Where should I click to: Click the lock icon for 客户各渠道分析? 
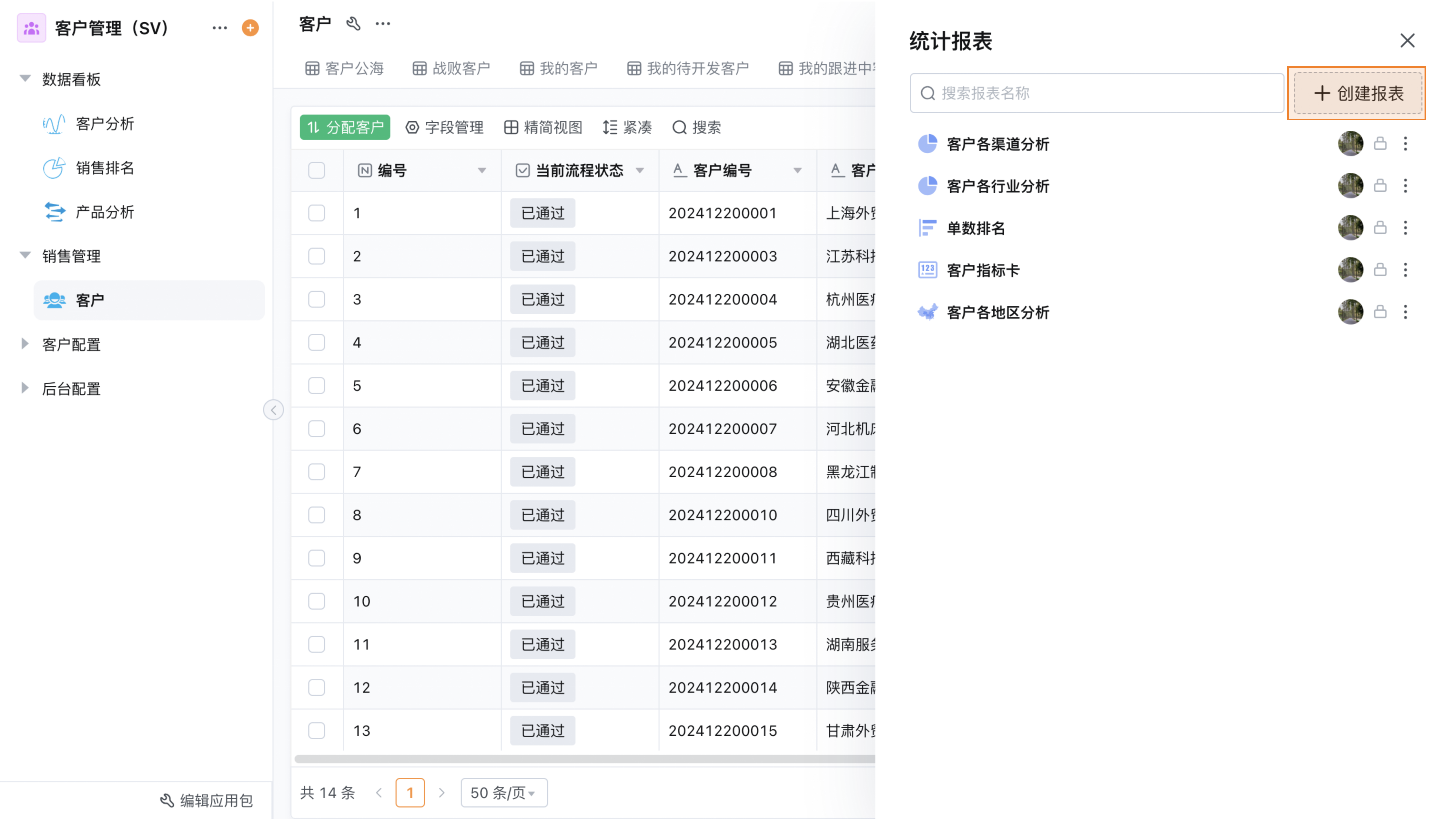[1380, 144]
